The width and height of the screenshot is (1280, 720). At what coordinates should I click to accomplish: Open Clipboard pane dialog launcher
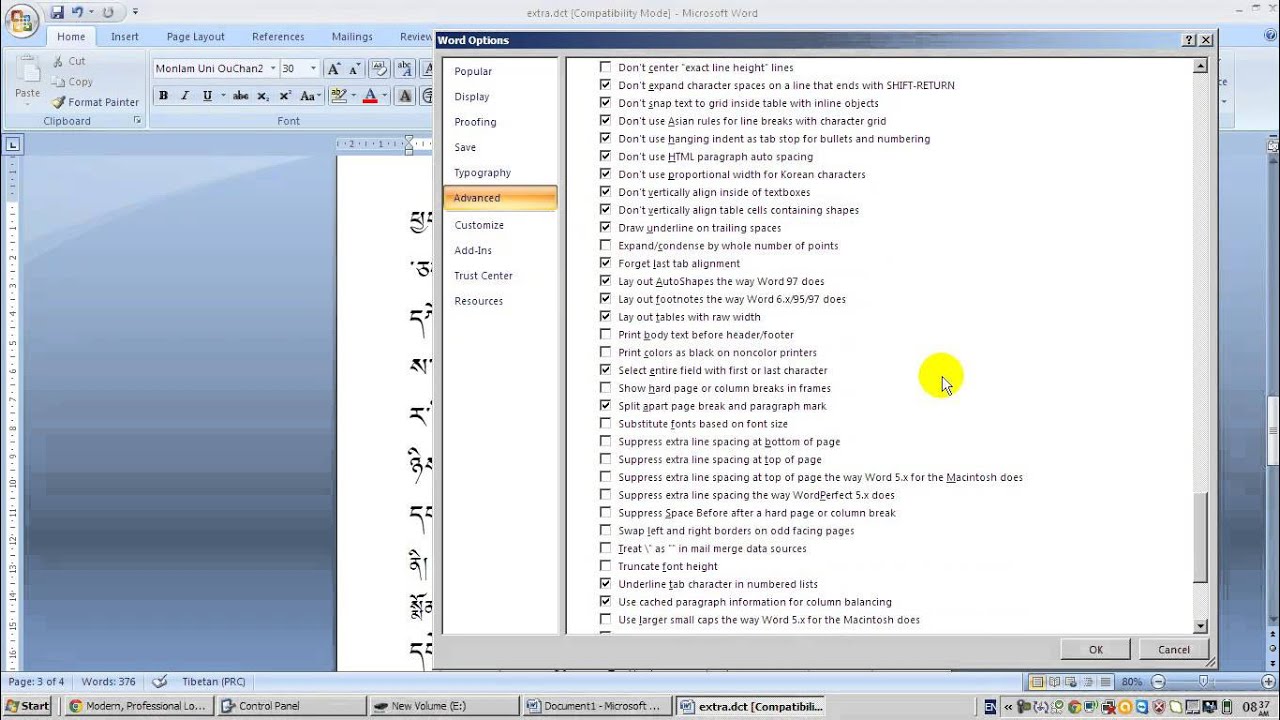137,121
